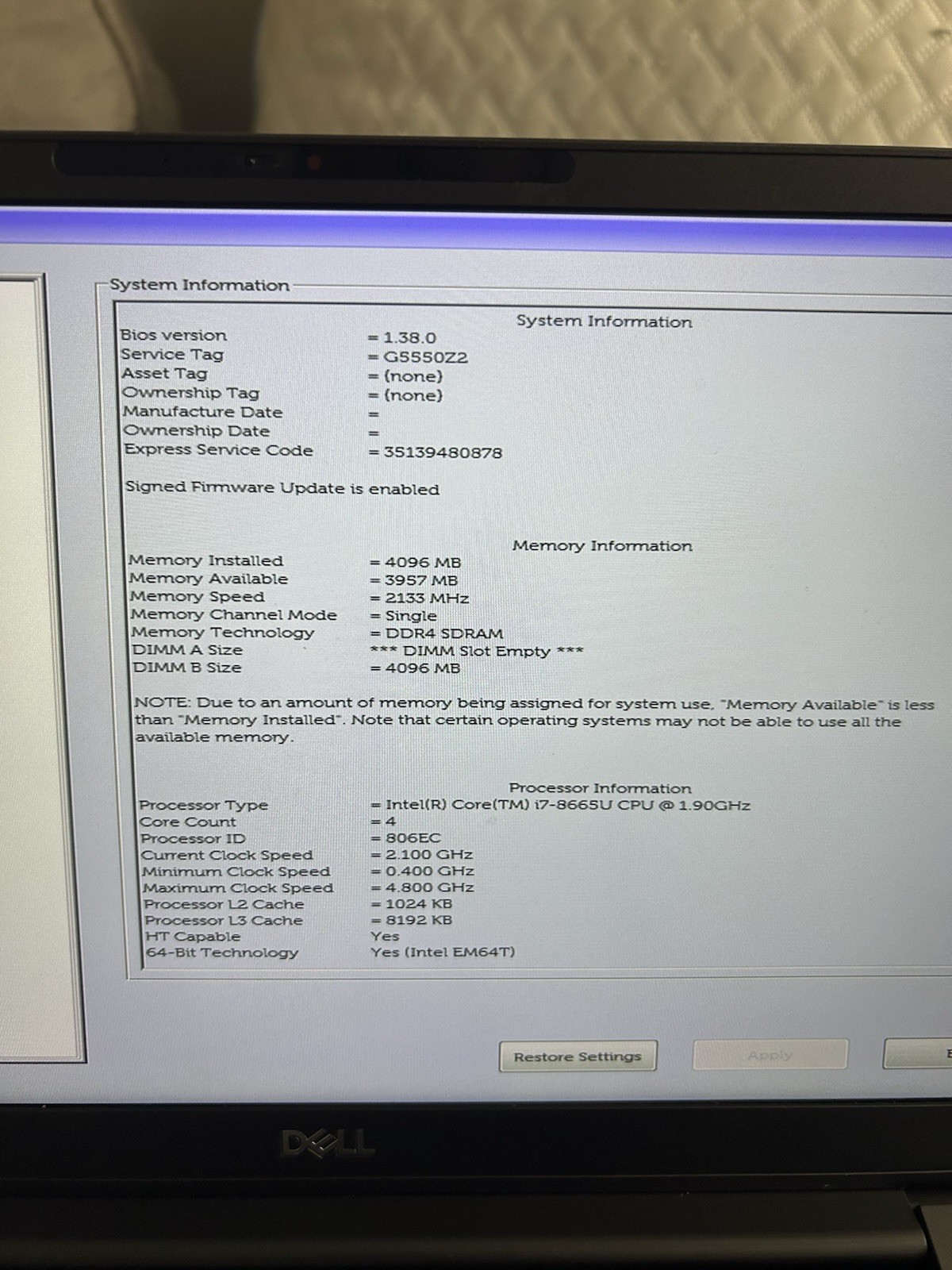Click the Core Count label
The width and height of the screenshot is (952, 1270).
pos(187,822)
